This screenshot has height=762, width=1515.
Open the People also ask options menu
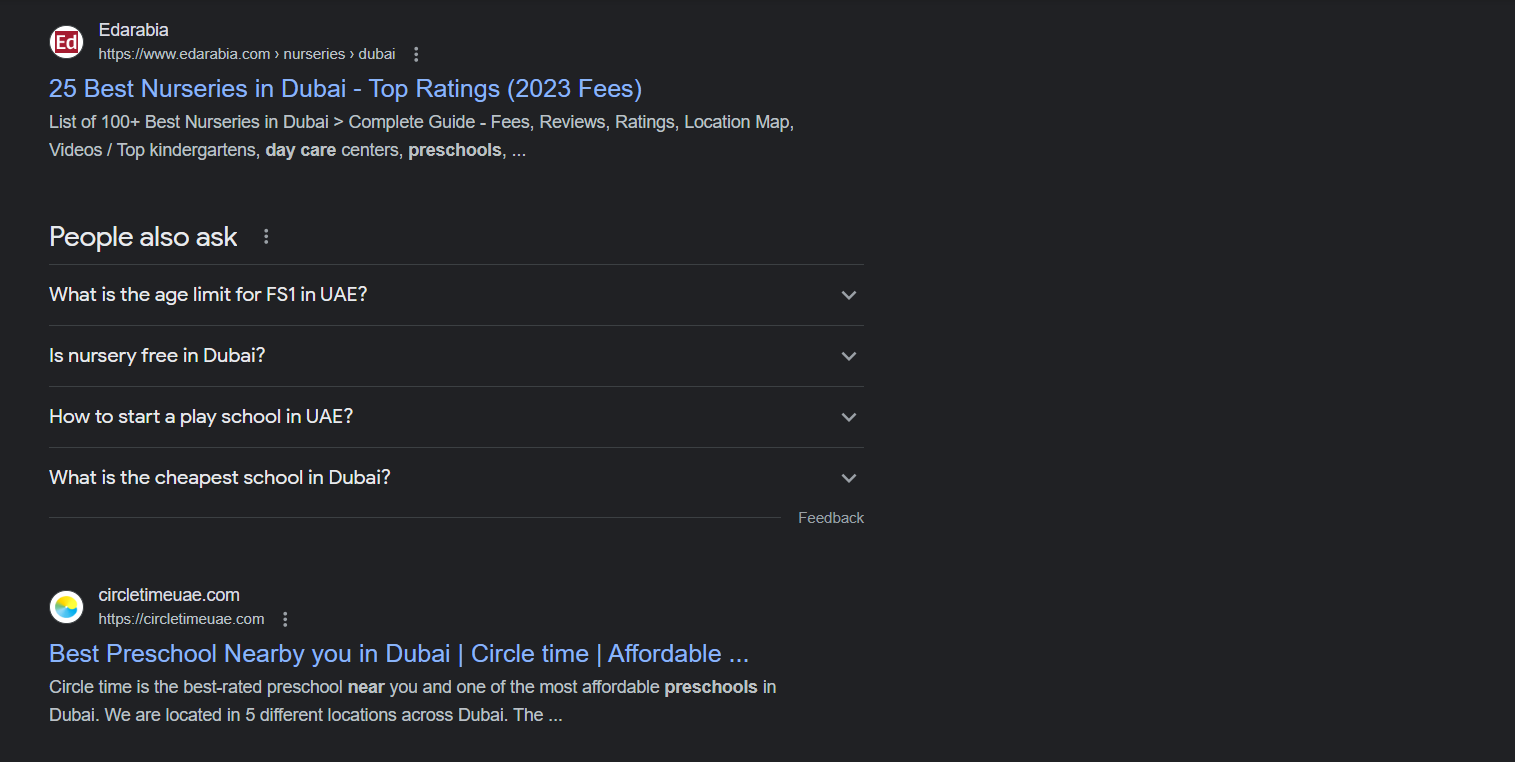[266, 237]
